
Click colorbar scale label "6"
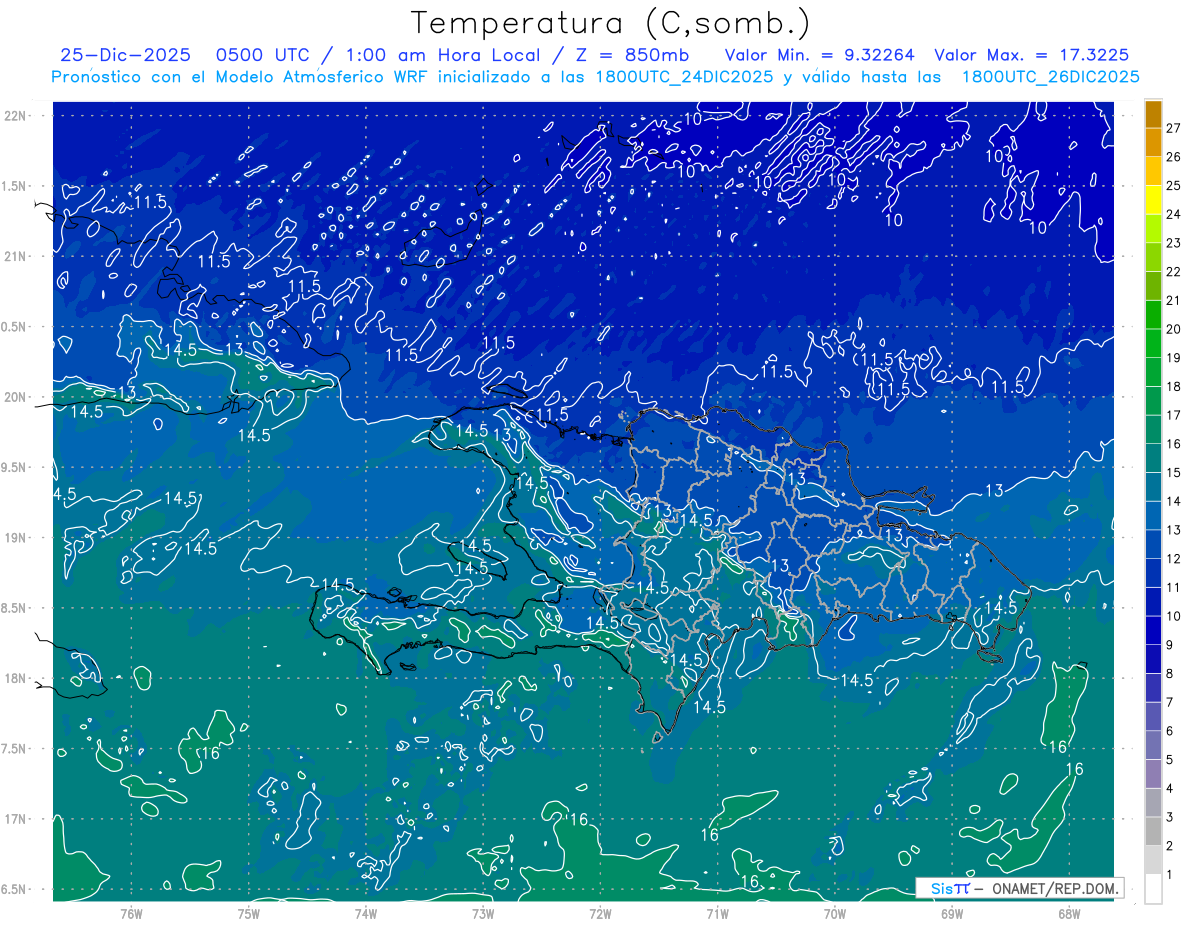coord(1171,731)
